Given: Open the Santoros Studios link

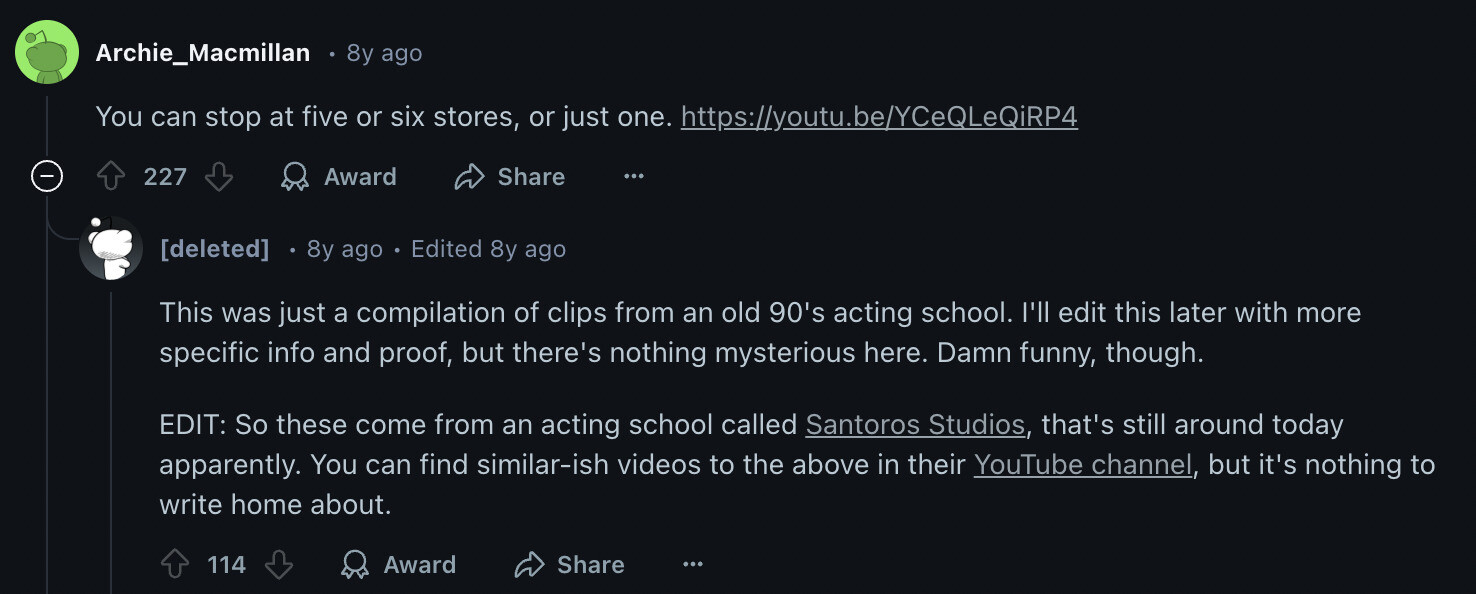Looking at the screenshot, I should click(915, 424).
